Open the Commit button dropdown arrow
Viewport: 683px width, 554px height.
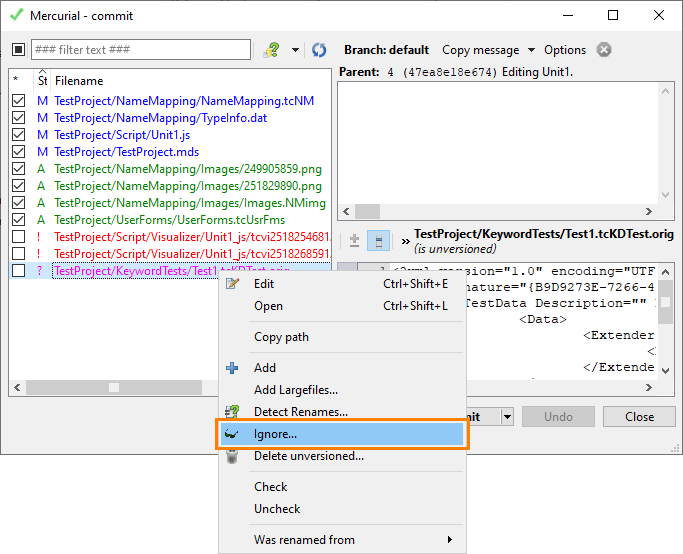click(x=507, y=416)
